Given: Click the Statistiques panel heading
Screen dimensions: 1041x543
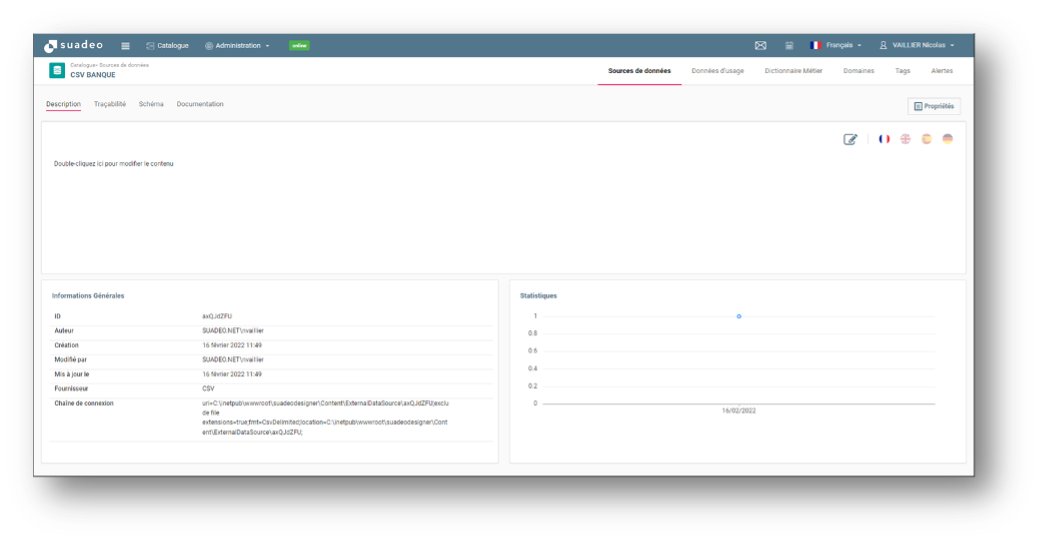Looking at the screenshot, I should (x=538, y=296).
